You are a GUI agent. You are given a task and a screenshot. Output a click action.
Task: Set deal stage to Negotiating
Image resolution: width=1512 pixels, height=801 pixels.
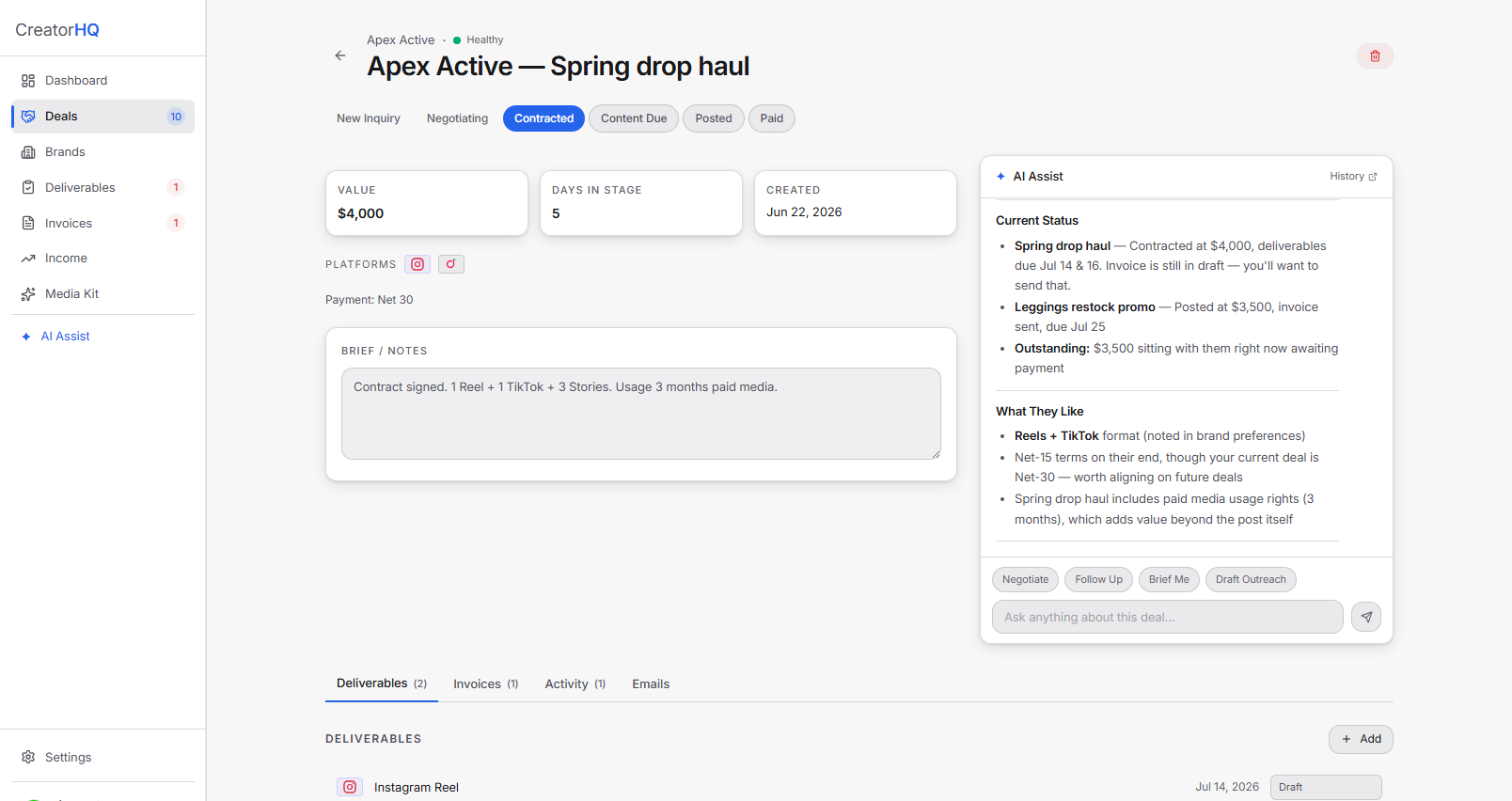click(457, 118)
